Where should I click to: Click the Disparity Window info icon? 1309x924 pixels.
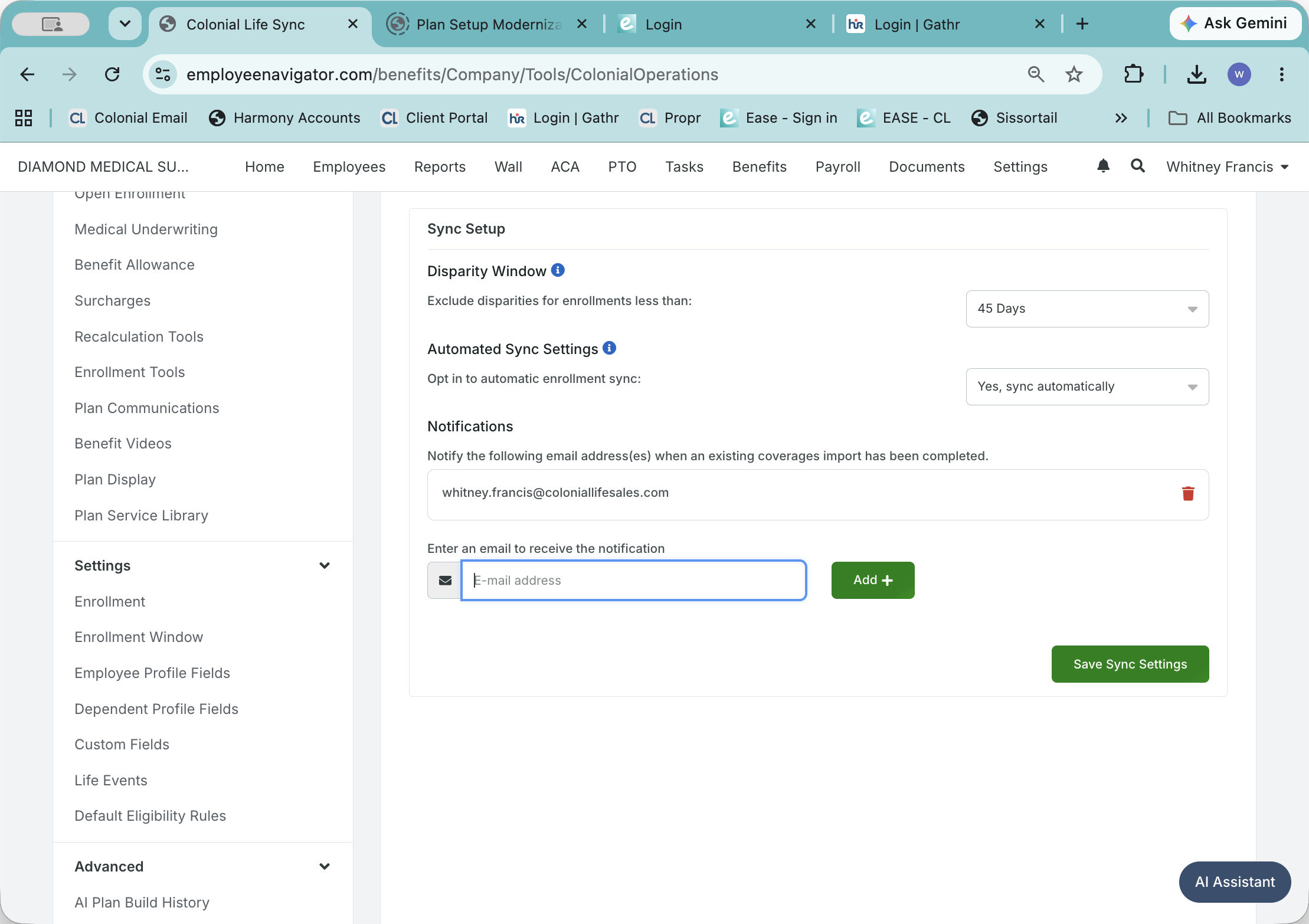coord(558,270)
